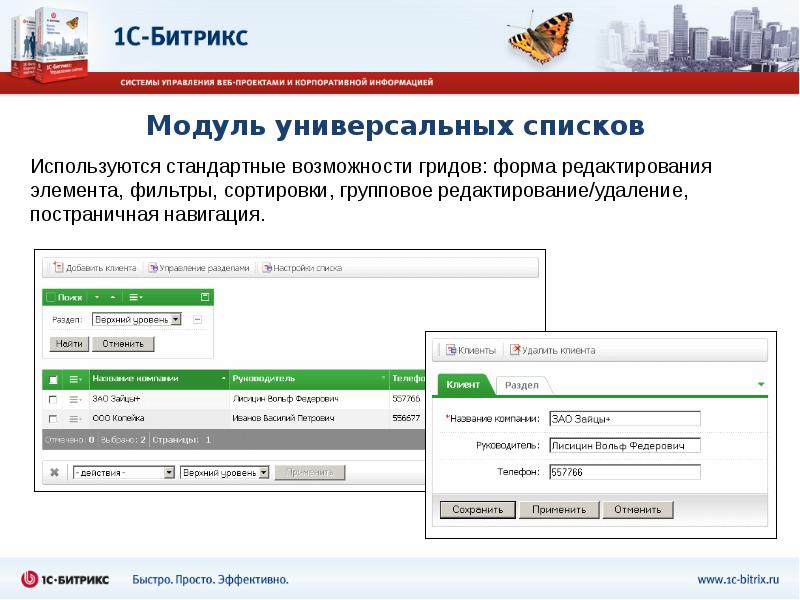Click the Управление разделами label

(204, 268)
